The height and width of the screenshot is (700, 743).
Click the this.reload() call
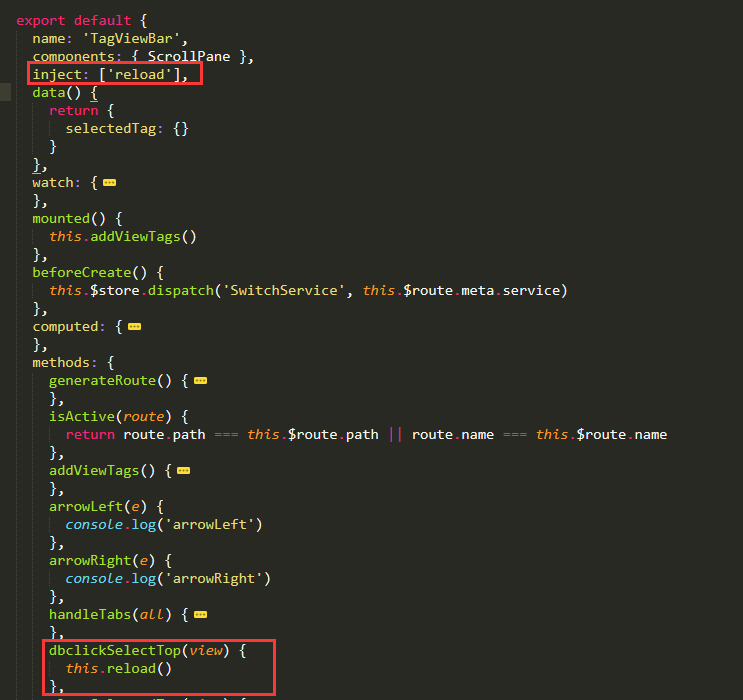pyautogui.click(x=118, y=669)
